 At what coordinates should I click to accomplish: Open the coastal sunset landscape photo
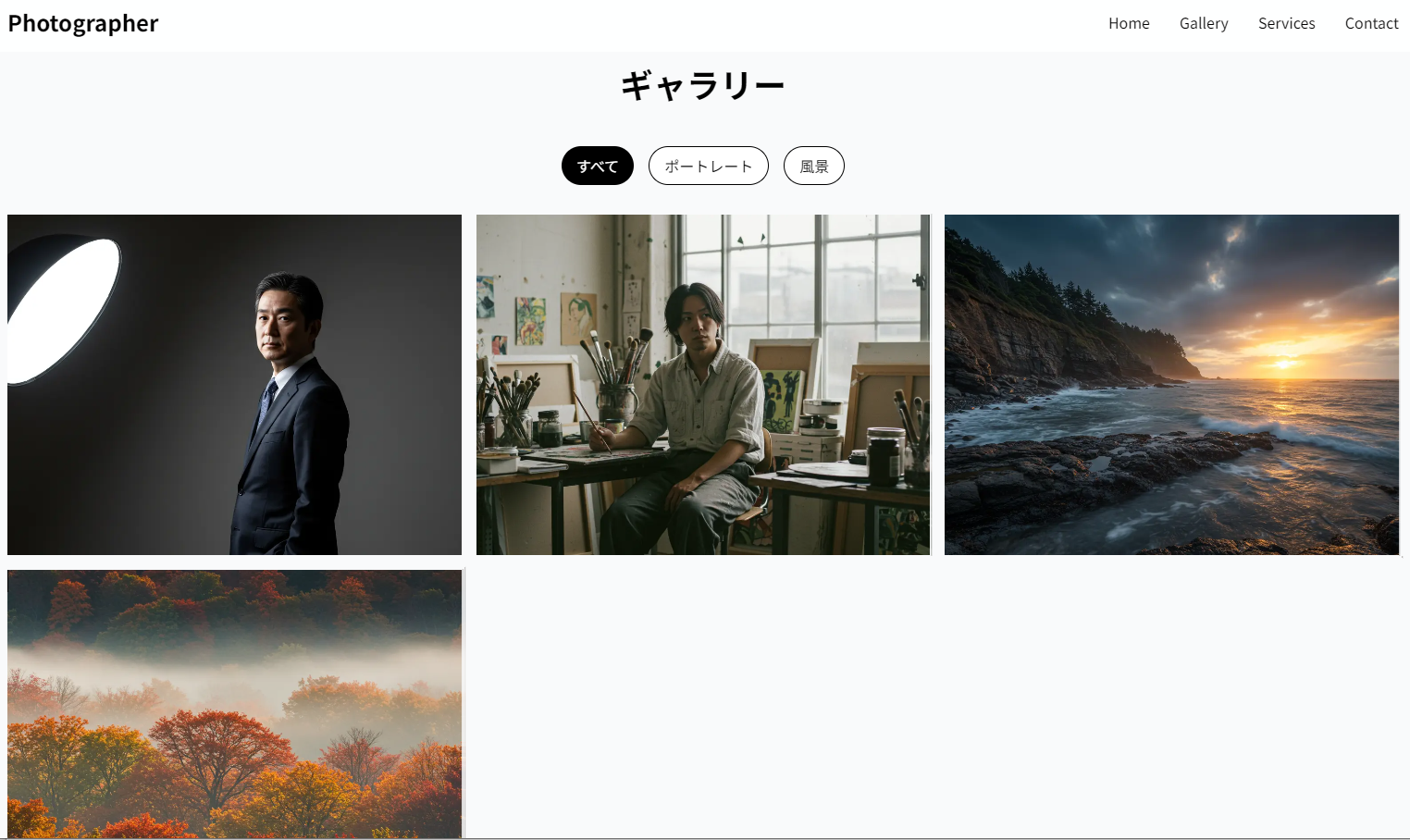pos(1171,385)
